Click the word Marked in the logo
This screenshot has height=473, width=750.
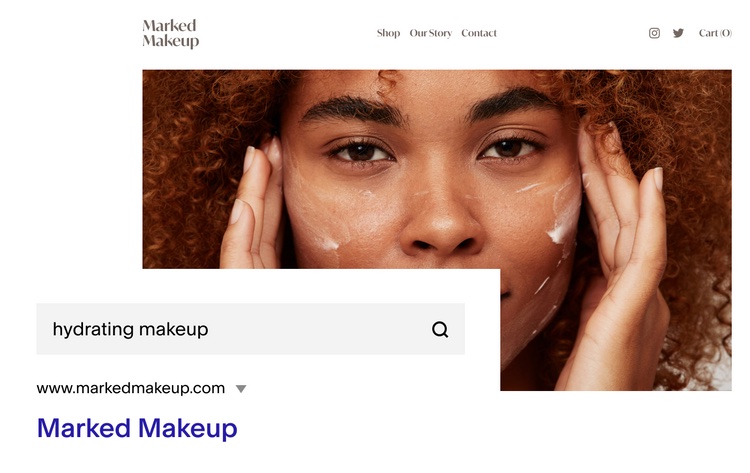click(169, 25)
